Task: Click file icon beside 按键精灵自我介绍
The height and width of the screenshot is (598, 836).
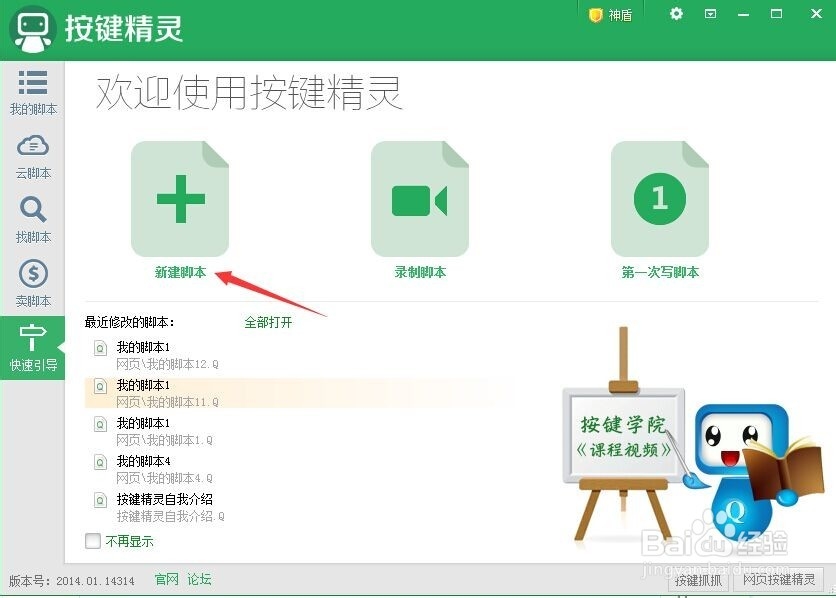Action: coord(100,500)
